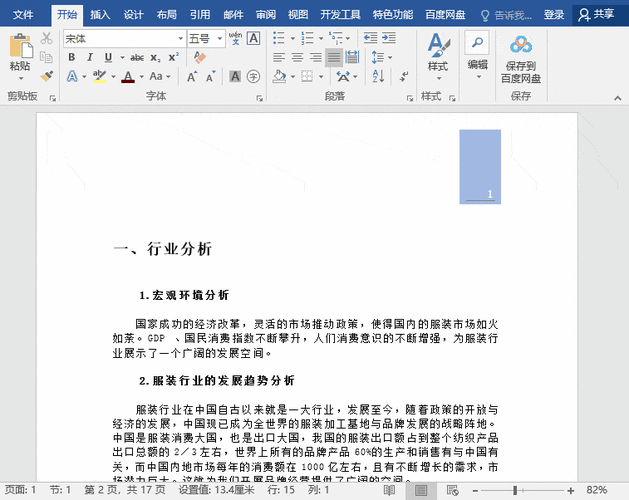Viewport: 629px width, 500px height.
Task: Expand the Paste options arrow
Action: coord(21,78)
